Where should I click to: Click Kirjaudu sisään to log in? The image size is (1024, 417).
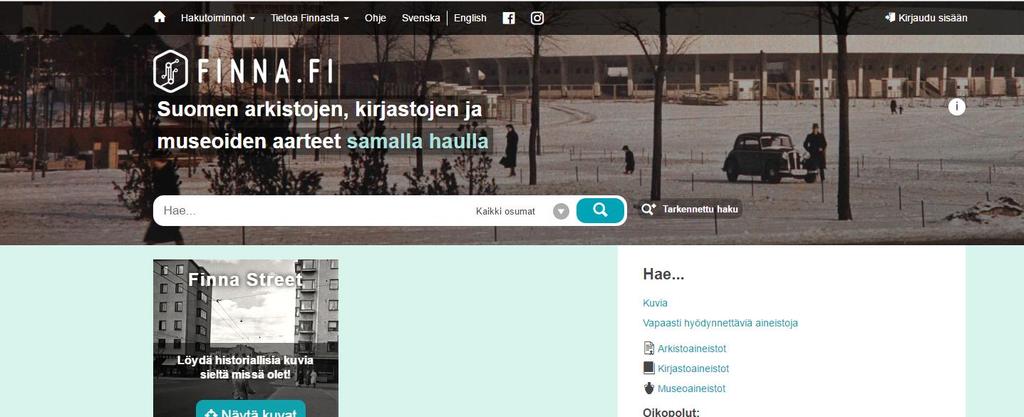tap(926, 18)
